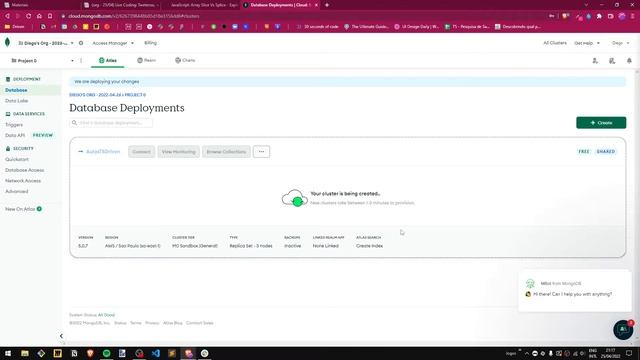640x360 pixels.
Task: Open the project activity feed icon
Action: click(612, 61)
